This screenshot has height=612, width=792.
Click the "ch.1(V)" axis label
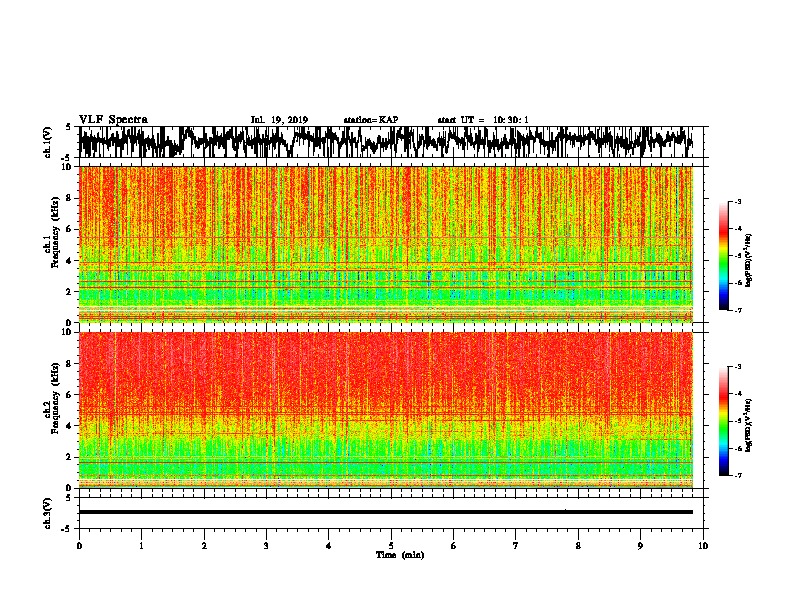tap(48, 142)
